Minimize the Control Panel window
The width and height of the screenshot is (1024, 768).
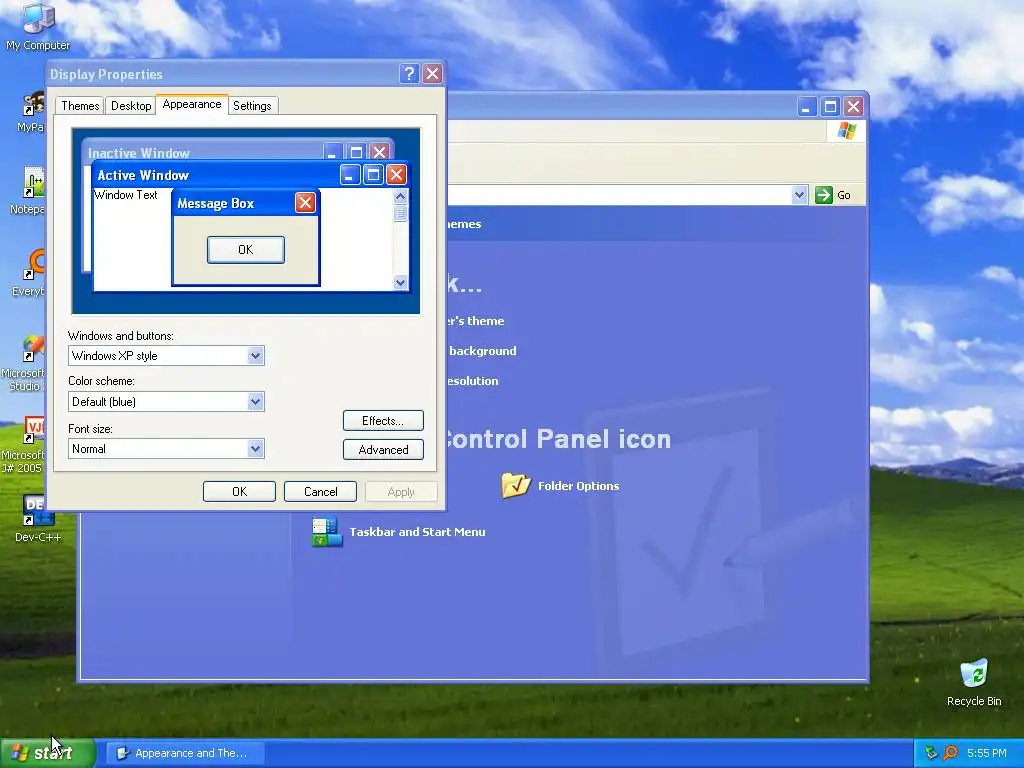807,106
